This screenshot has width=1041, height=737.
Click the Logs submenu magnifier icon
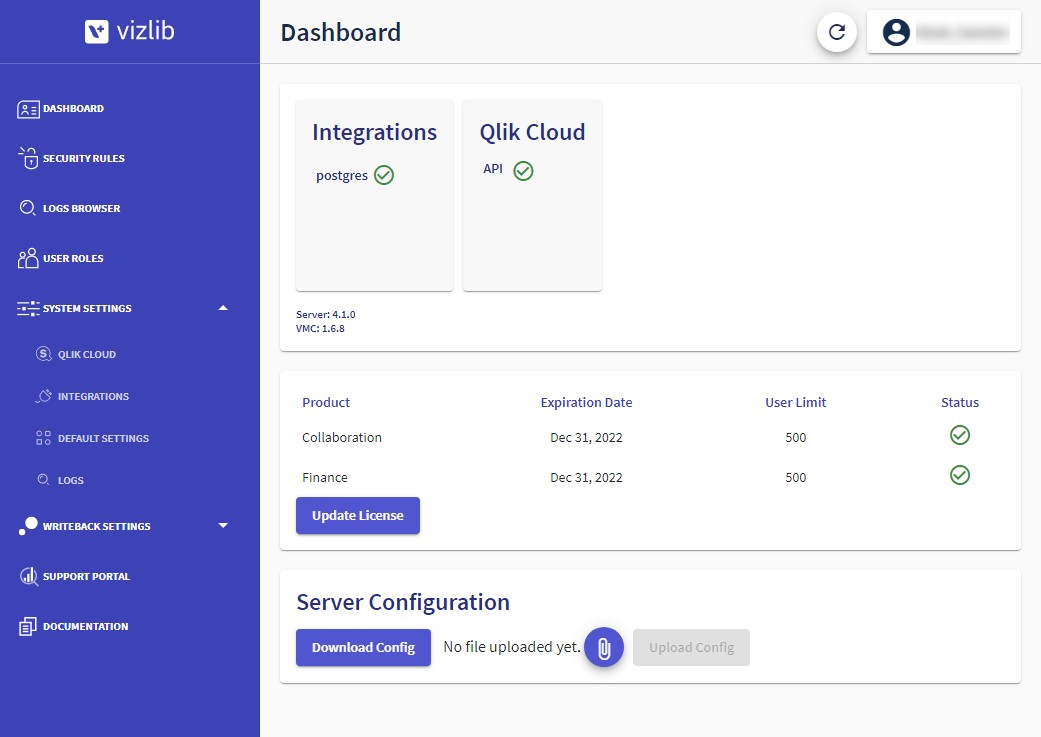43,479
